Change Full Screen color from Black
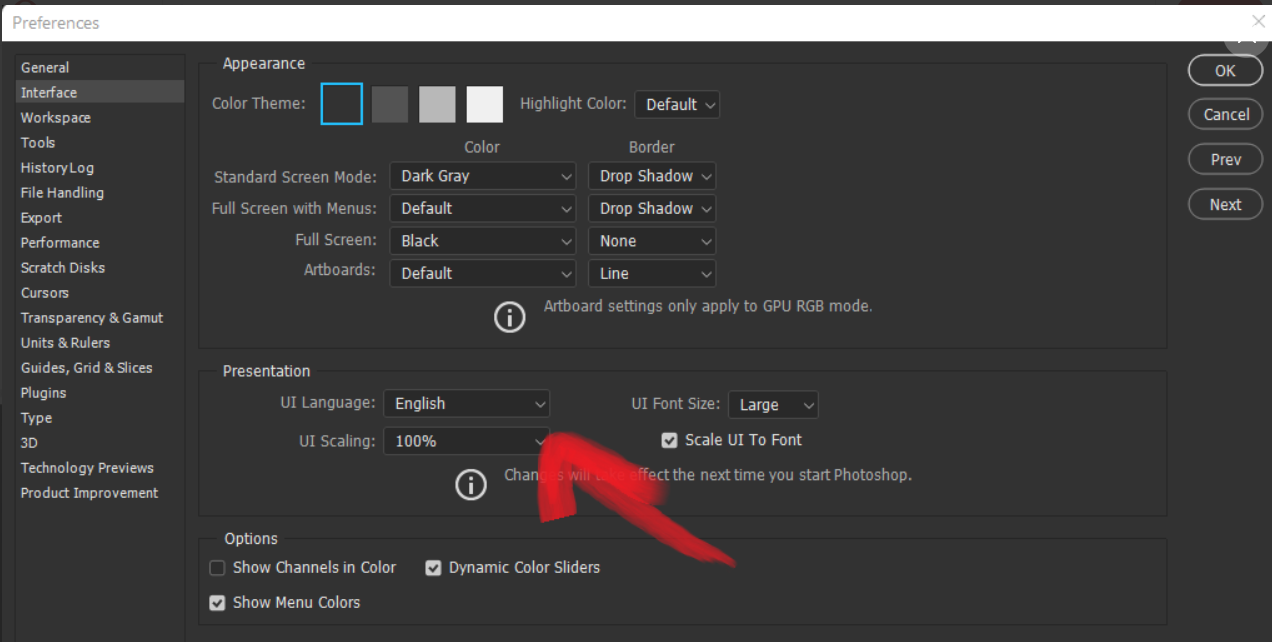Screen dimensions: 1272x642 (482, 240)
